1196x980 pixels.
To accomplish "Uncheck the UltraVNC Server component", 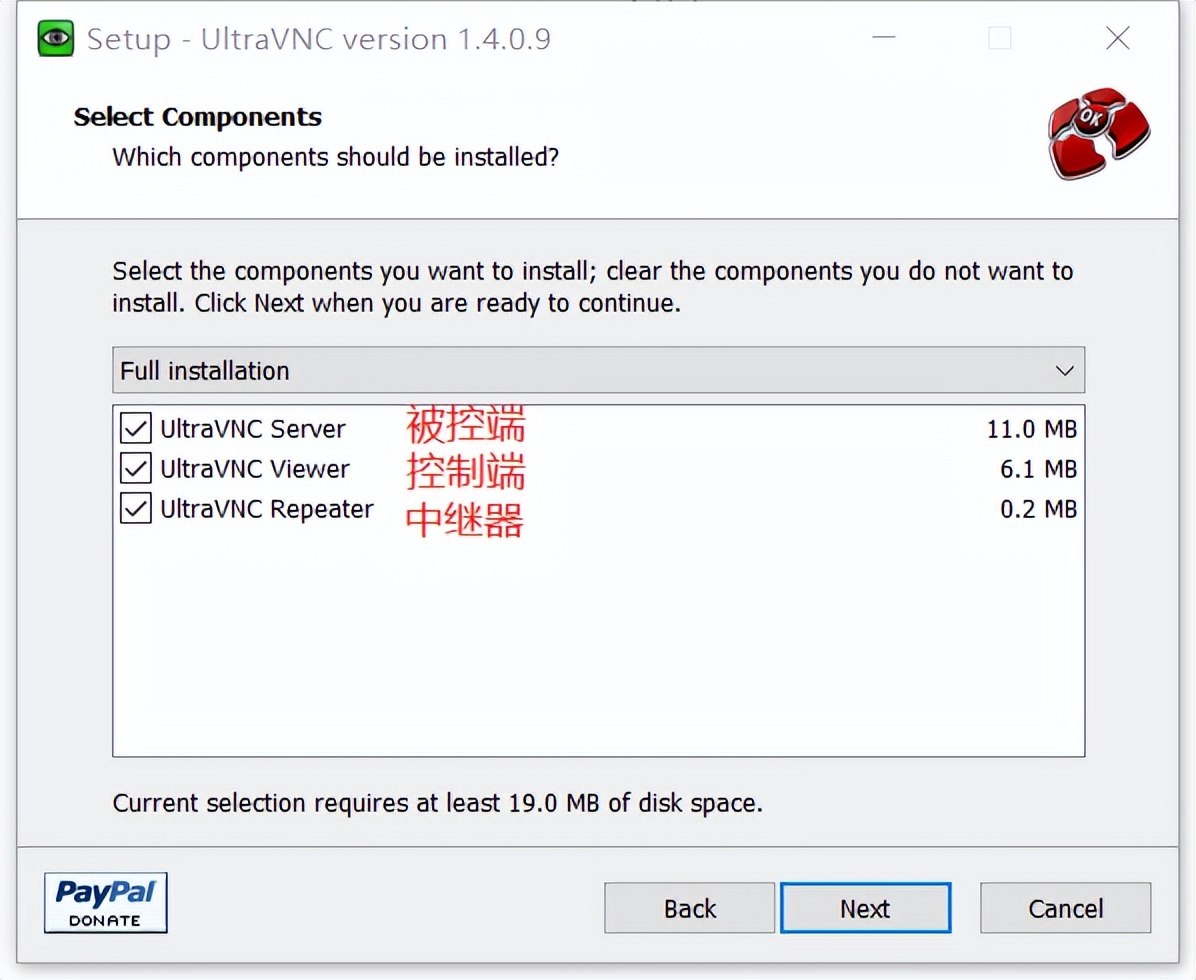I will pyautogui.click(x=135, y=429).
